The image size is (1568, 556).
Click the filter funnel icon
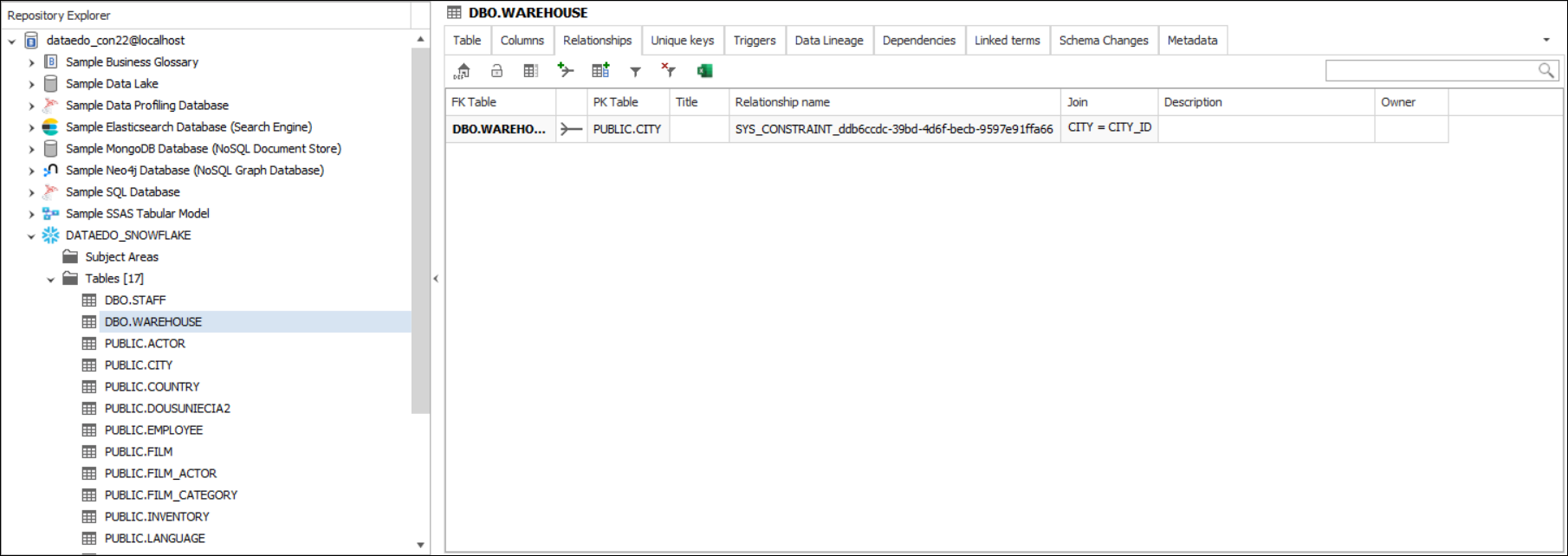coord(635,72)
